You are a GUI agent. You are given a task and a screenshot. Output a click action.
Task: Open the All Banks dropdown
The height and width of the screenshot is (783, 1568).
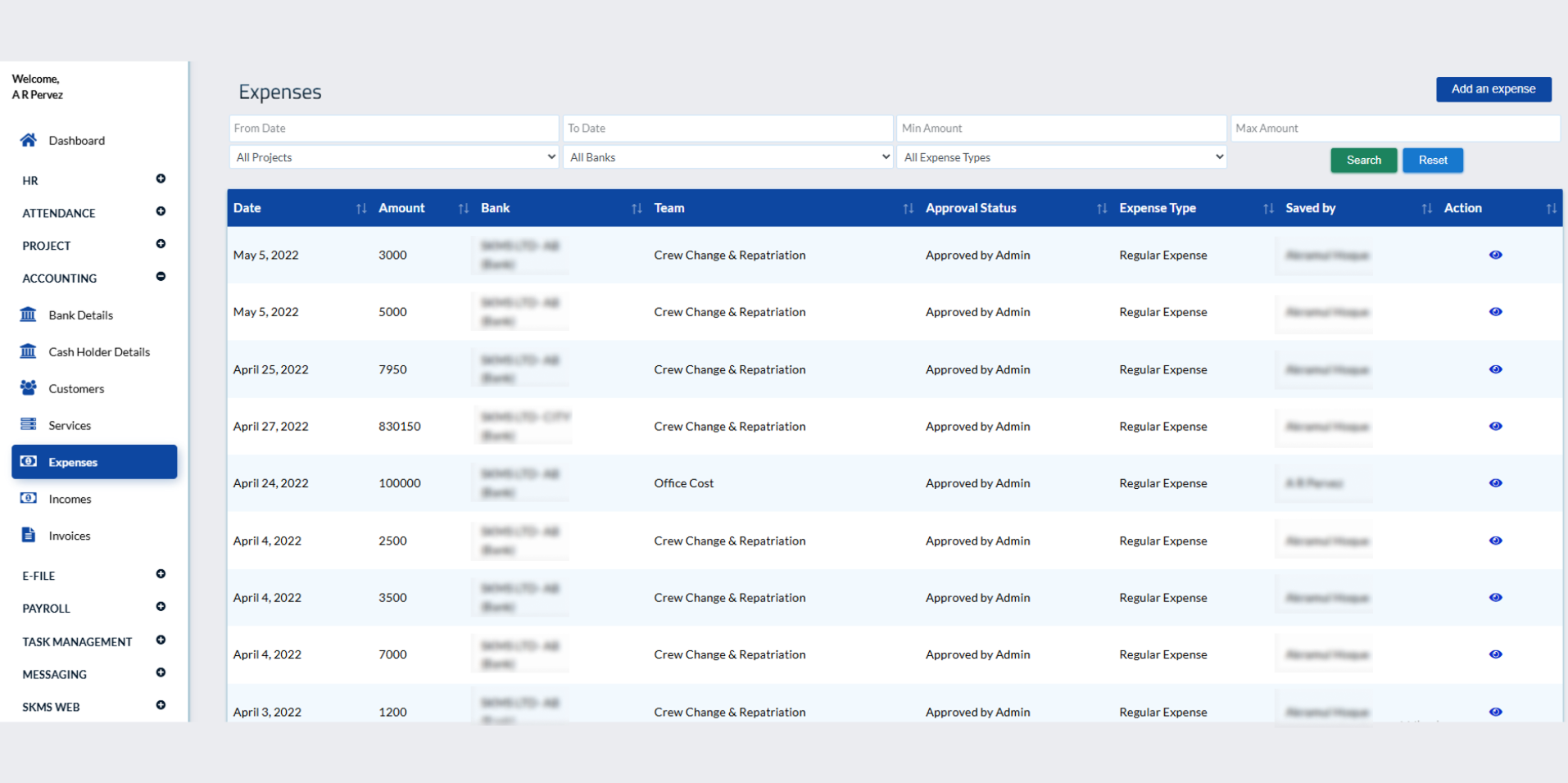point(728,157)
